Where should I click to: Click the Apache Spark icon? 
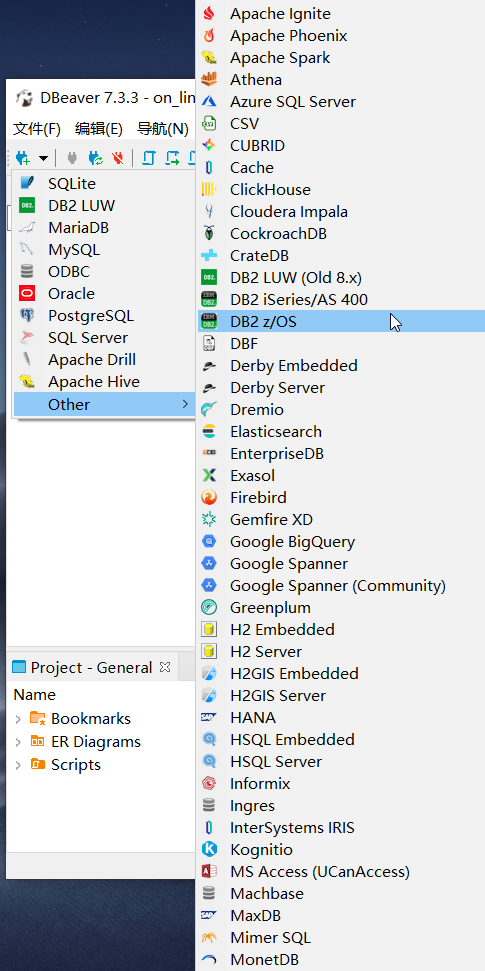click(x=209, y=58)
